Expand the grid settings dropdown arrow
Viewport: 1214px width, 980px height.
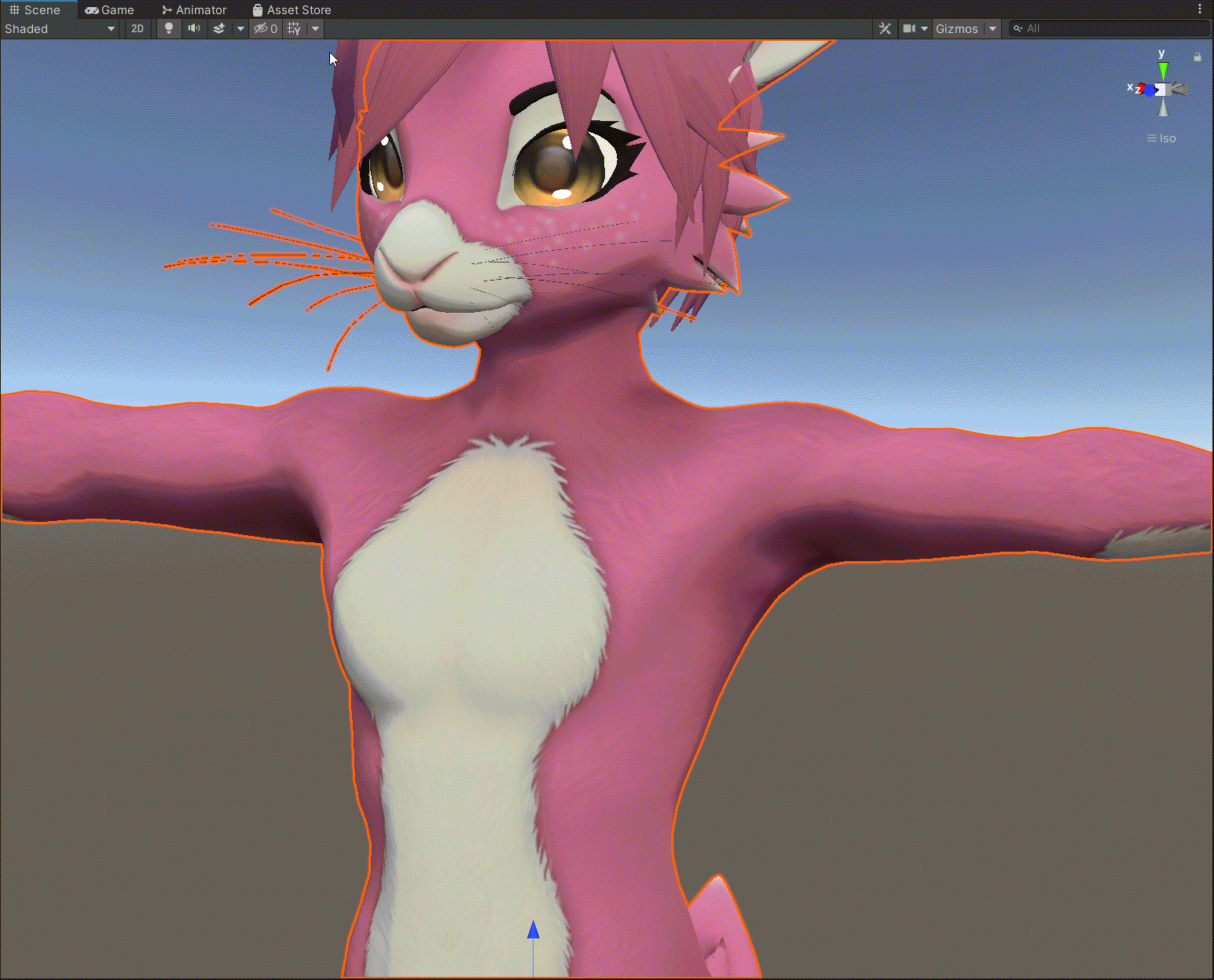click(315, 29)
